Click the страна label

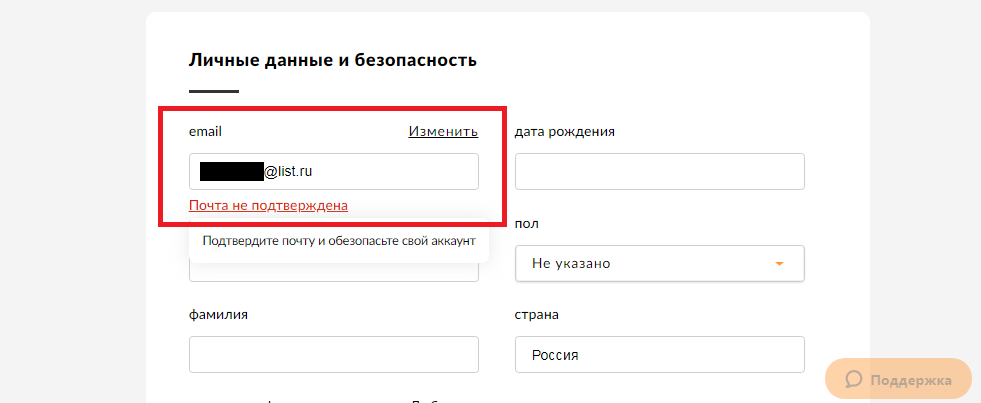[537, 315]
